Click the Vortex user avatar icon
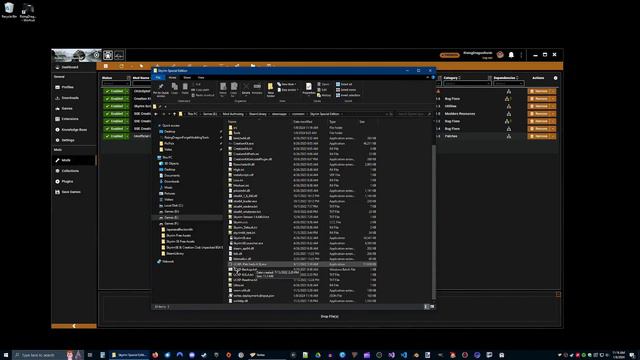Image resolution: width=640 pixels, height=360 pixels. coord(500,55)
